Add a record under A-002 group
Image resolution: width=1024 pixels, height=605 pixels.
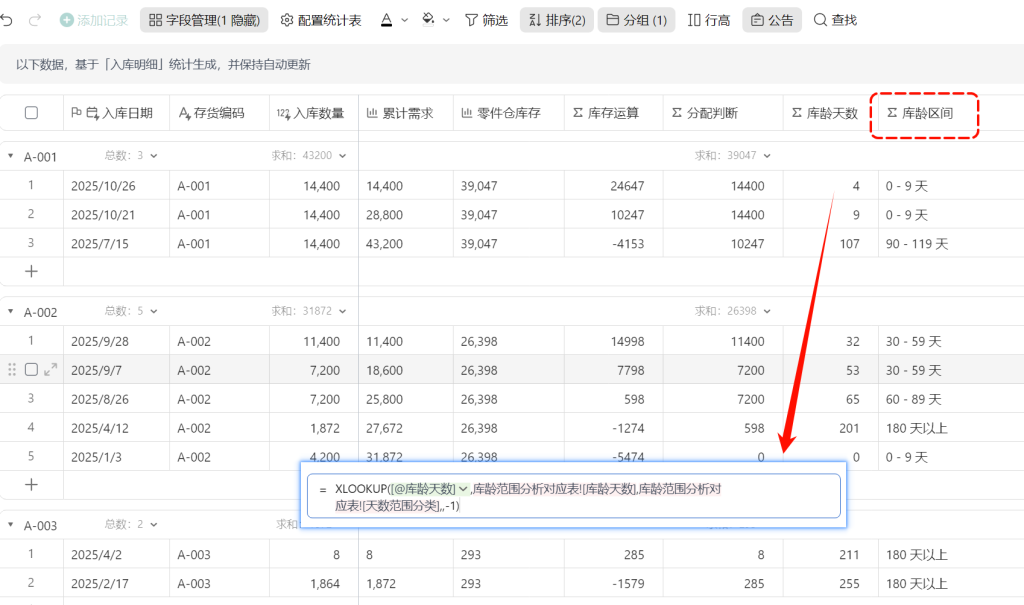31,484
